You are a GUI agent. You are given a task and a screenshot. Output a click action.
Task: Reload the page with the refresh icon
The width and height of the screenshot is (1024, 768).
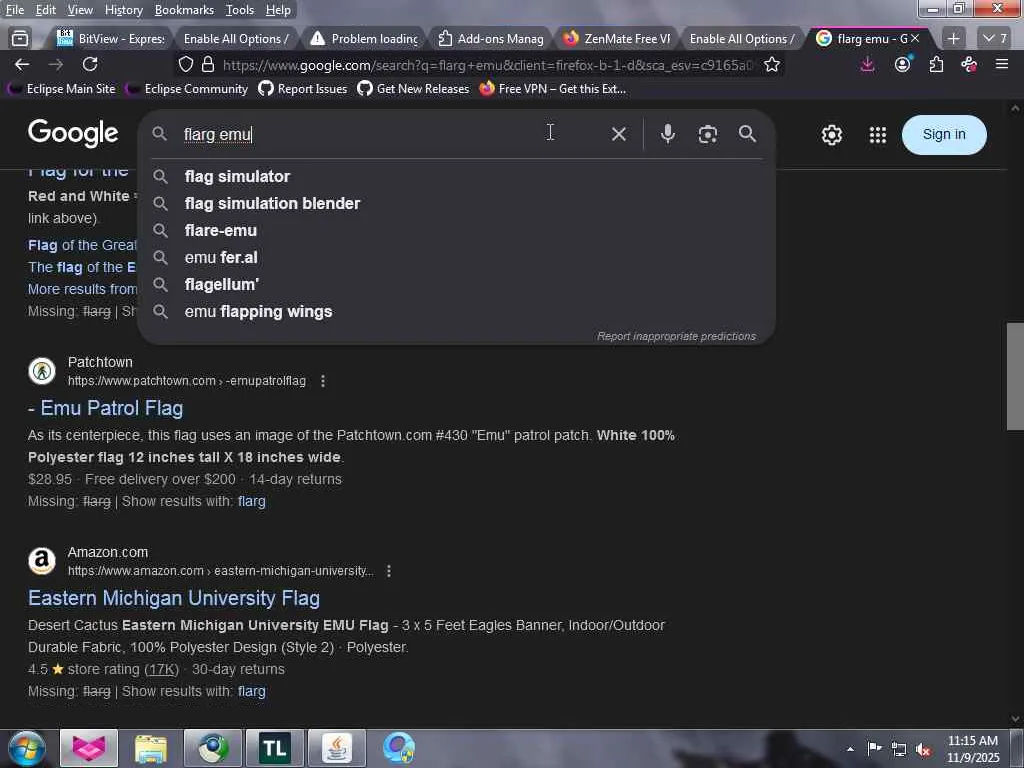tap(90, 64)
